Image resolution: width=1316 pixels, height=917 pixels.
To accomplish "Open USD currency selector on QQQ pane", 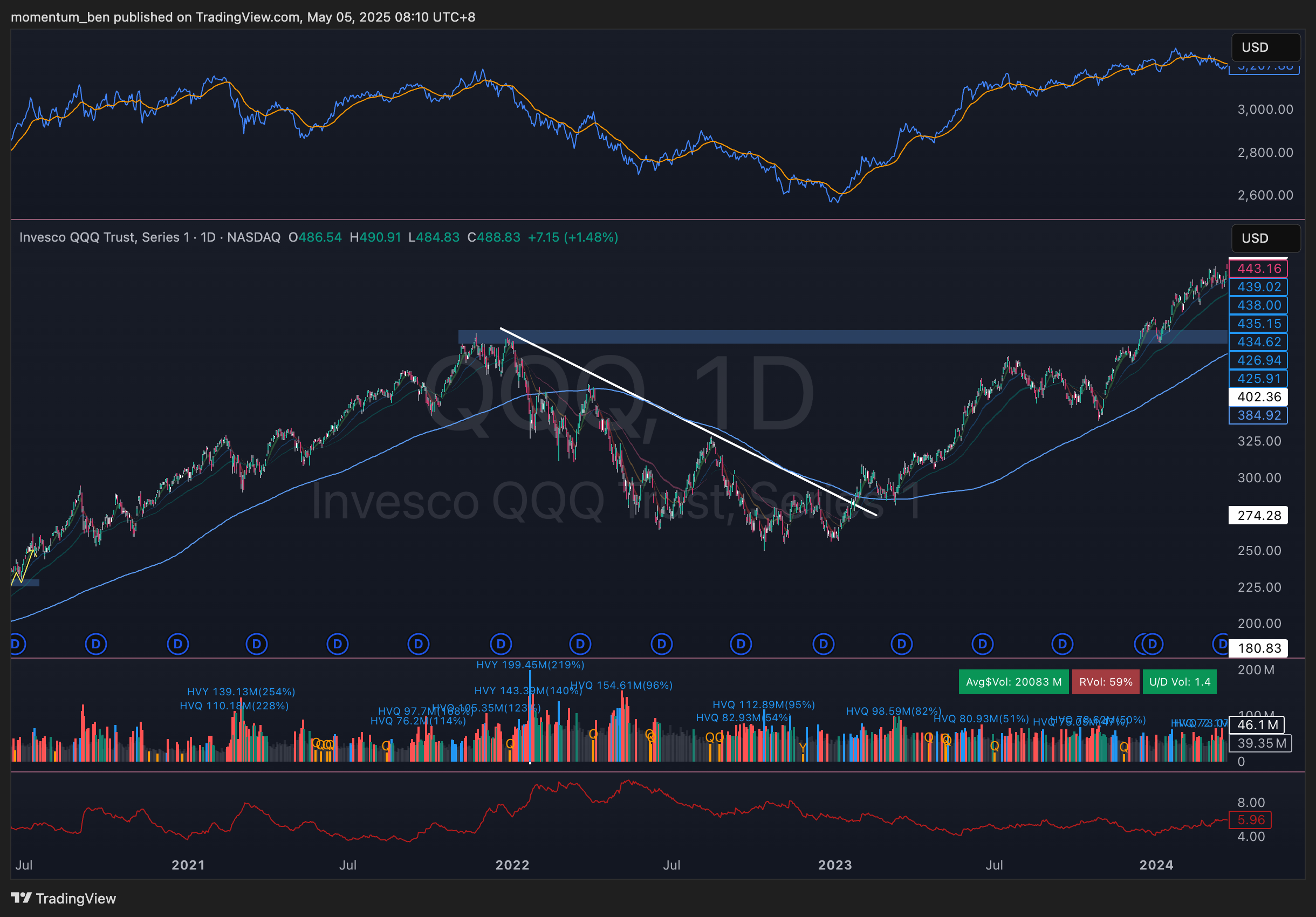I will tap(1265, 238).
